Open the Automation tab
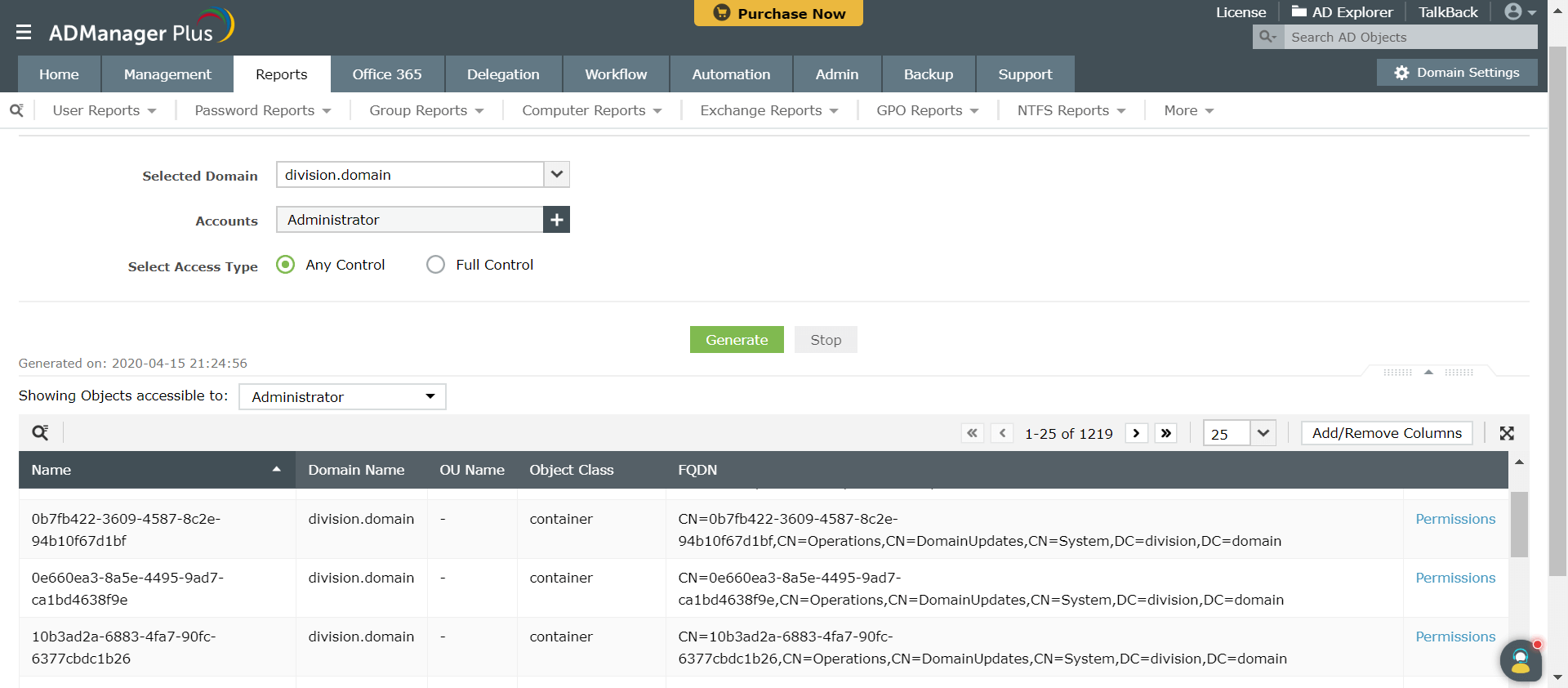 tap(731, 74)
